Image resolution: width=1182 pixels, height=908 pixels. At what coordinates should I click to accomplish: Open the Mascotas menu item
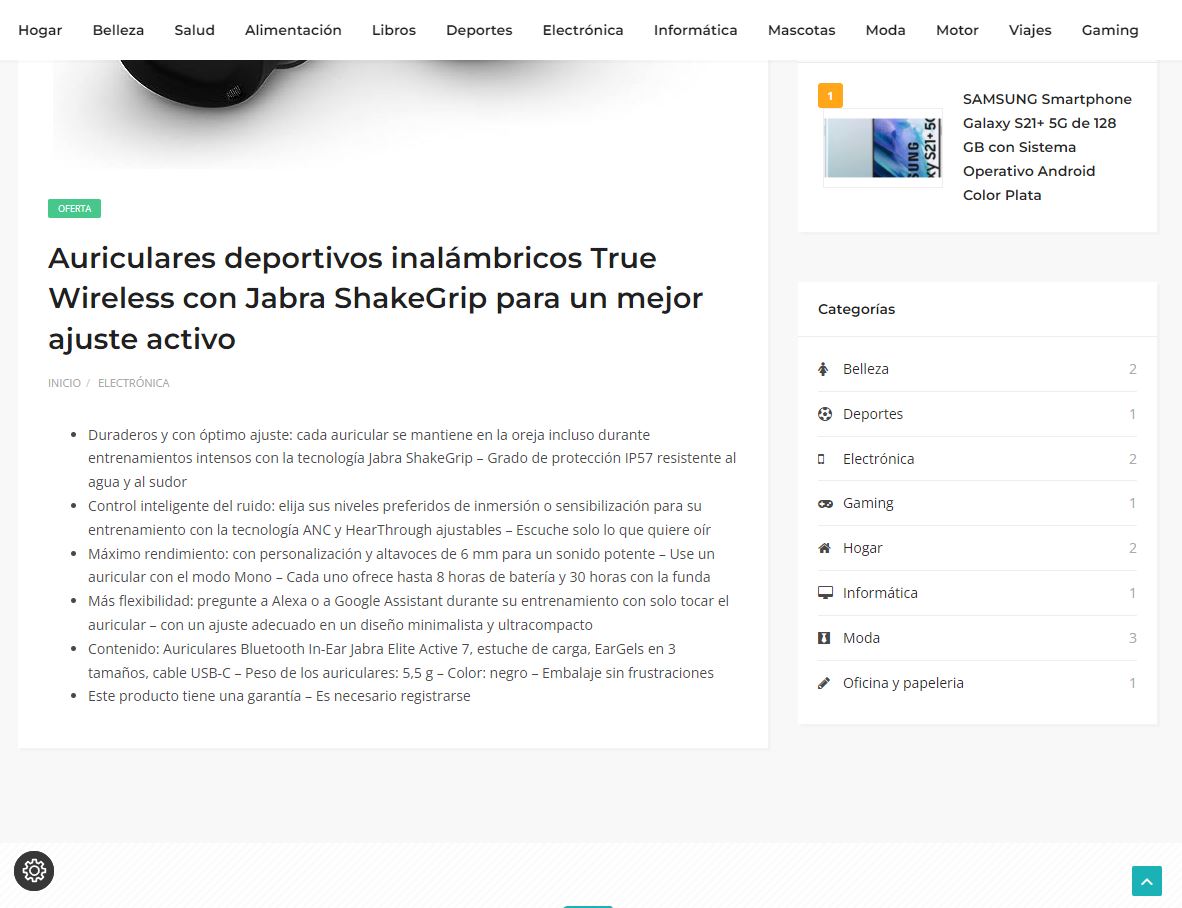[x=801, y=30]
